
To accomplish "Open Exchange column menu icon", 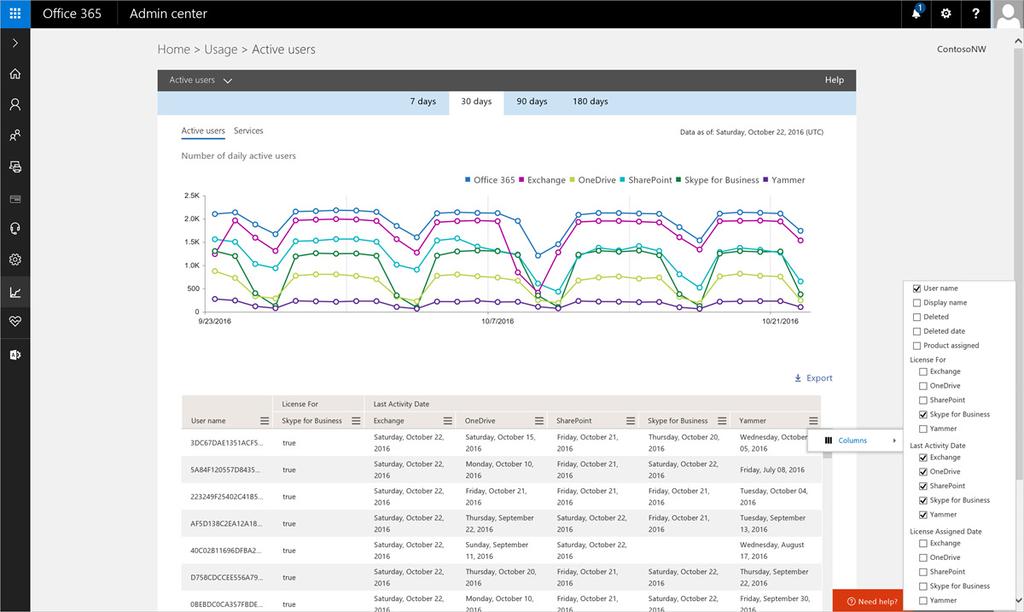I will pos(447,421).
